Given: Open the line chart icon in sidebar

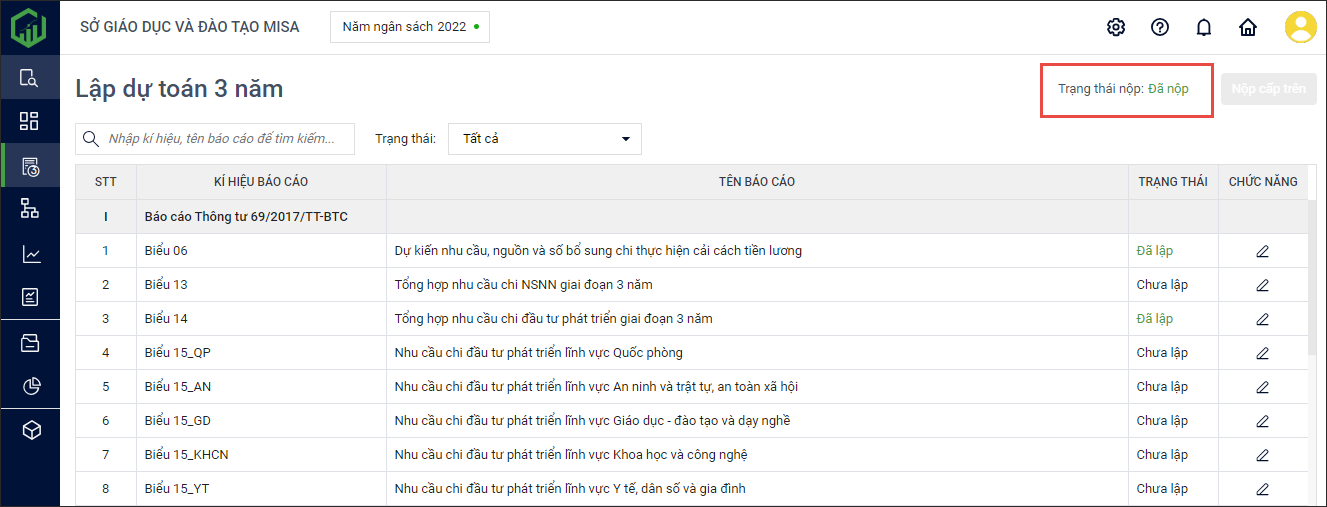Looking at the screenshot, I should (30, 254).
